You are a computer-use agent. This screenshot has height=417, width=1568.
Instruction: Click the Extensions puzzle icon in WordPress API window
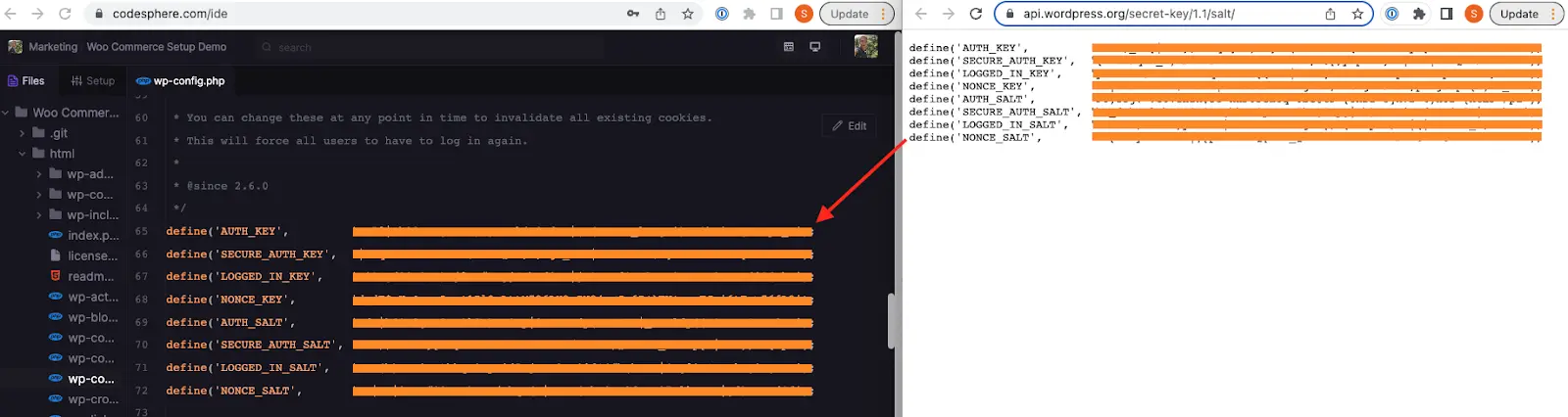[1419, 14]
